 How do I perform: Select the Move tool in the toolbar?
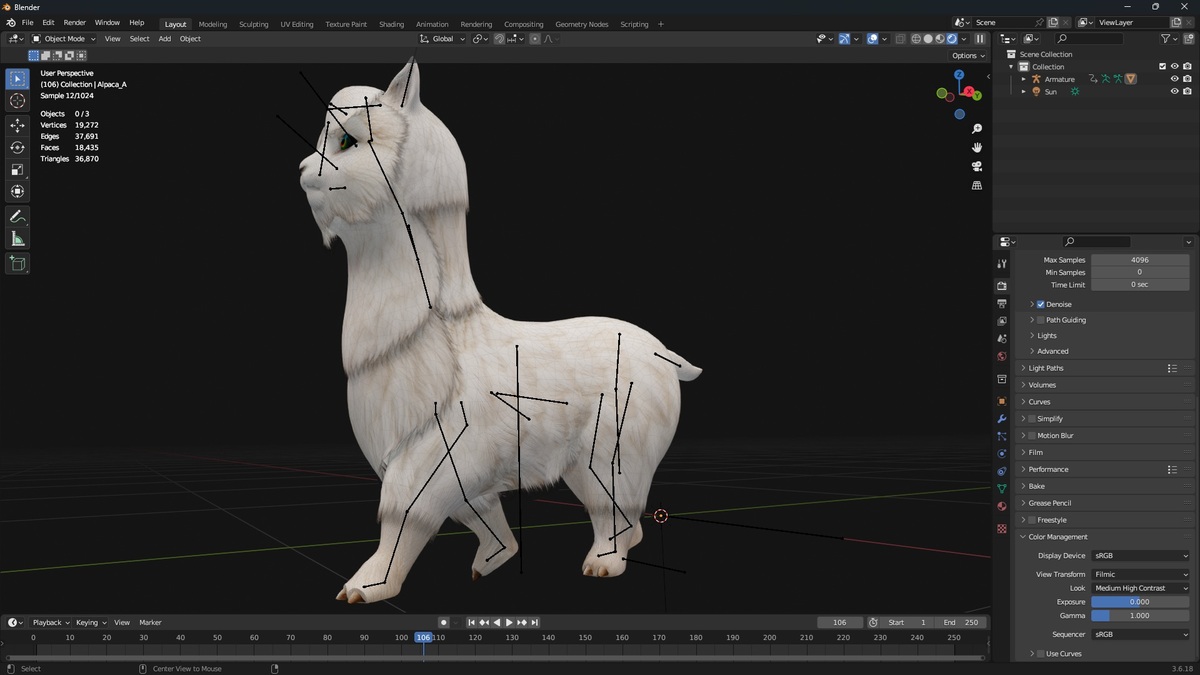(17, 125)
